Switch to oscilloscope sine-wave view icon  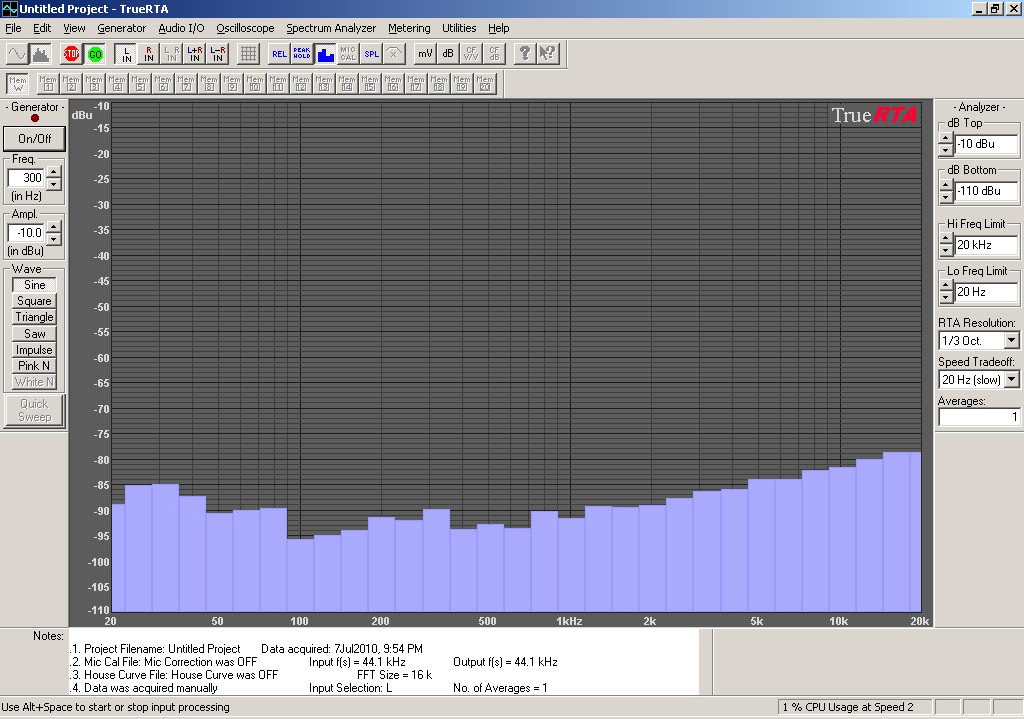(17, 54)
